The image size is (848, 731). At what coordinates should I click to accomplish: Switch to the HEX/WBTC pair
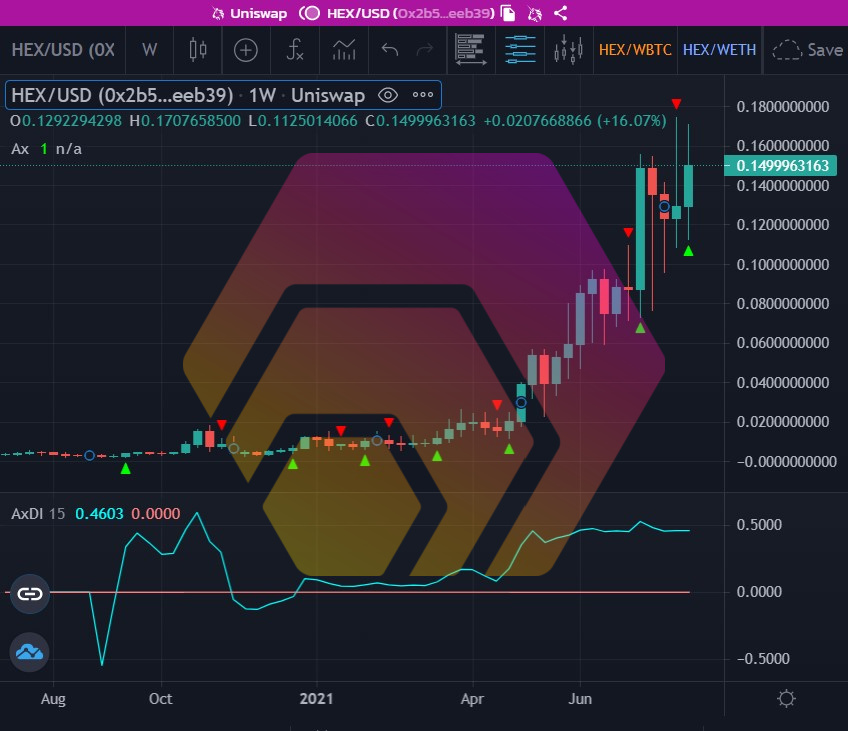(x=635, y=50)
